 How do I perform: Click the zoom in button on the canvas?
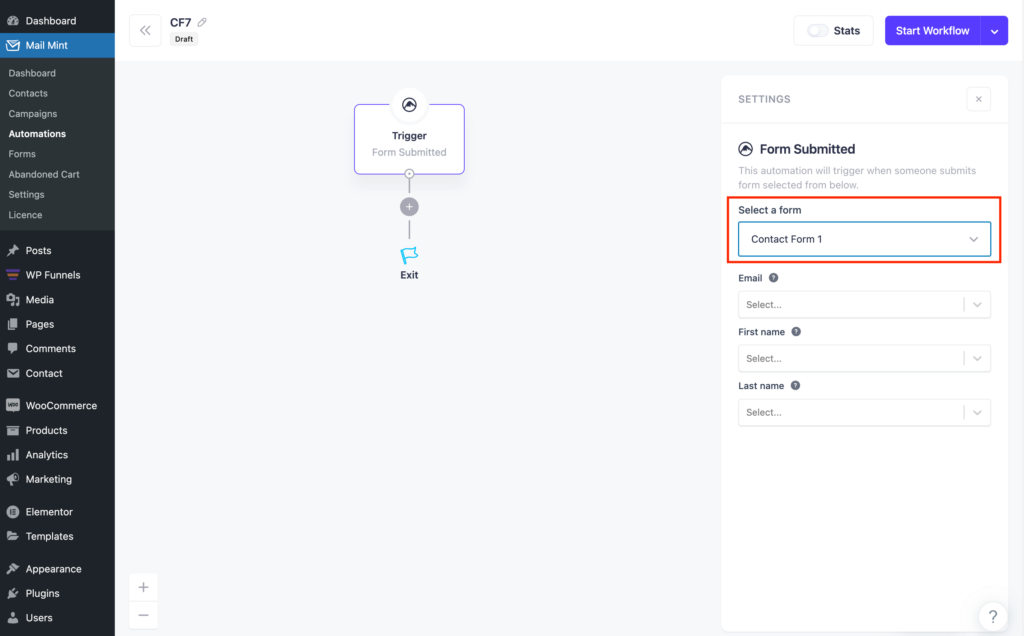pyautogui.click(x=143, y=587)
